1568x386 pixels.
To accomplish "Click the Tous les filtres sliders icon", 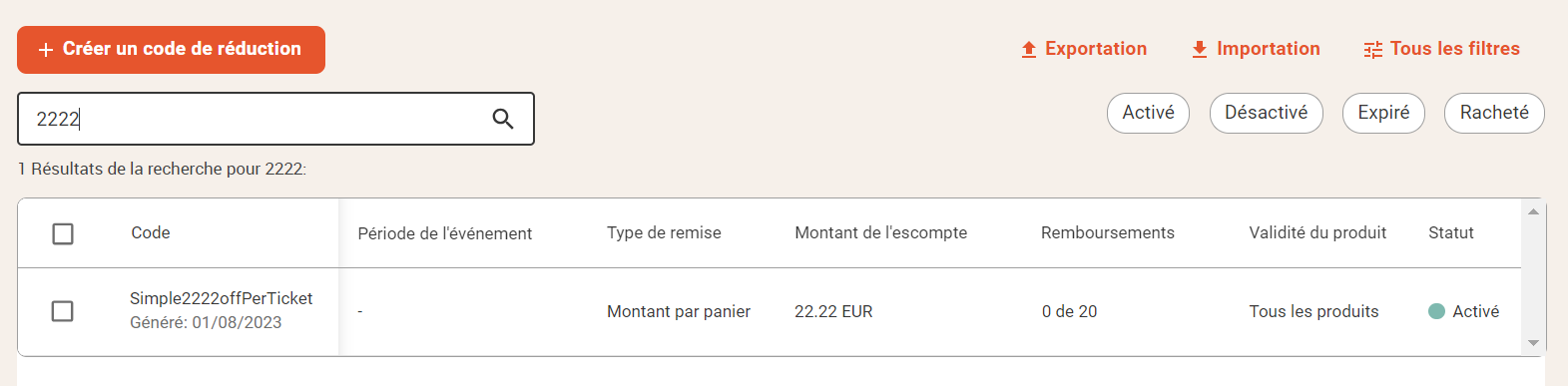I will (1373, 50).
